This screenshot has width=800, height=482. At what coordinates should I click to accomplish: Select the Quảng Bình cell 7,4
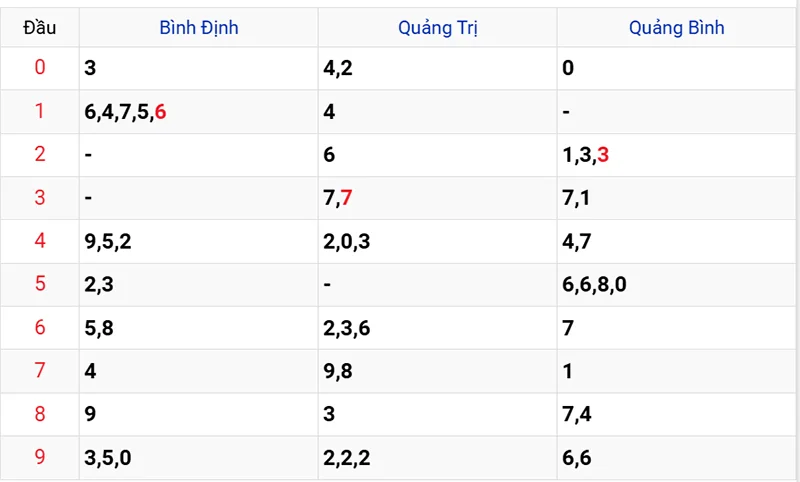pos(576,414)
